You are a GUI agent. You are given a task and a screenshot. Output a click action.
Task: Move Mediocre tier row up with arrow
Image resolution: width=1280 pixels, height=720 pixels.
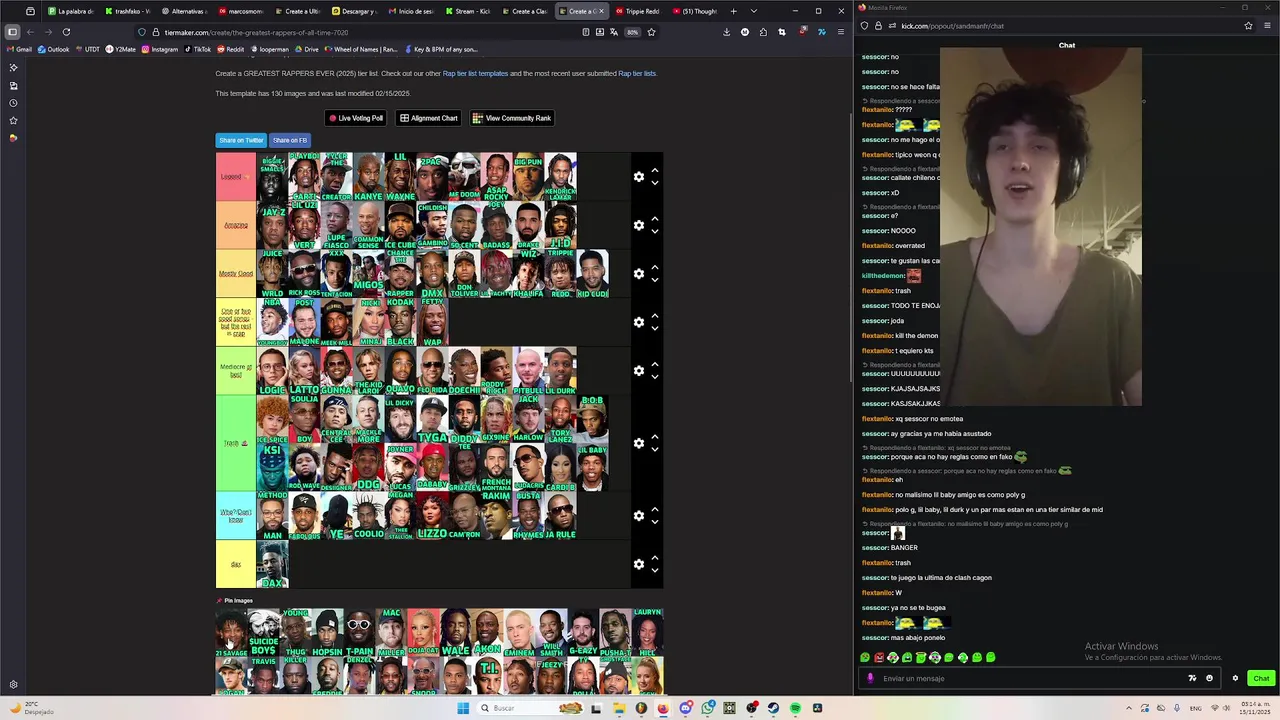pyautogui.click(x=655, y=364)
